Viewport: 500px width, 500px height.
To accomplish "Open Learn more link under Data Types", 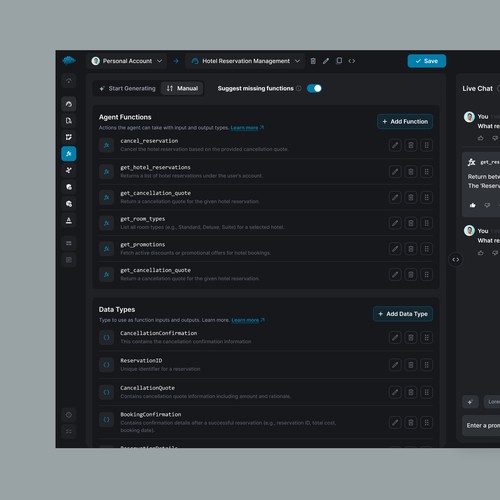I will [x=248, y=320].
